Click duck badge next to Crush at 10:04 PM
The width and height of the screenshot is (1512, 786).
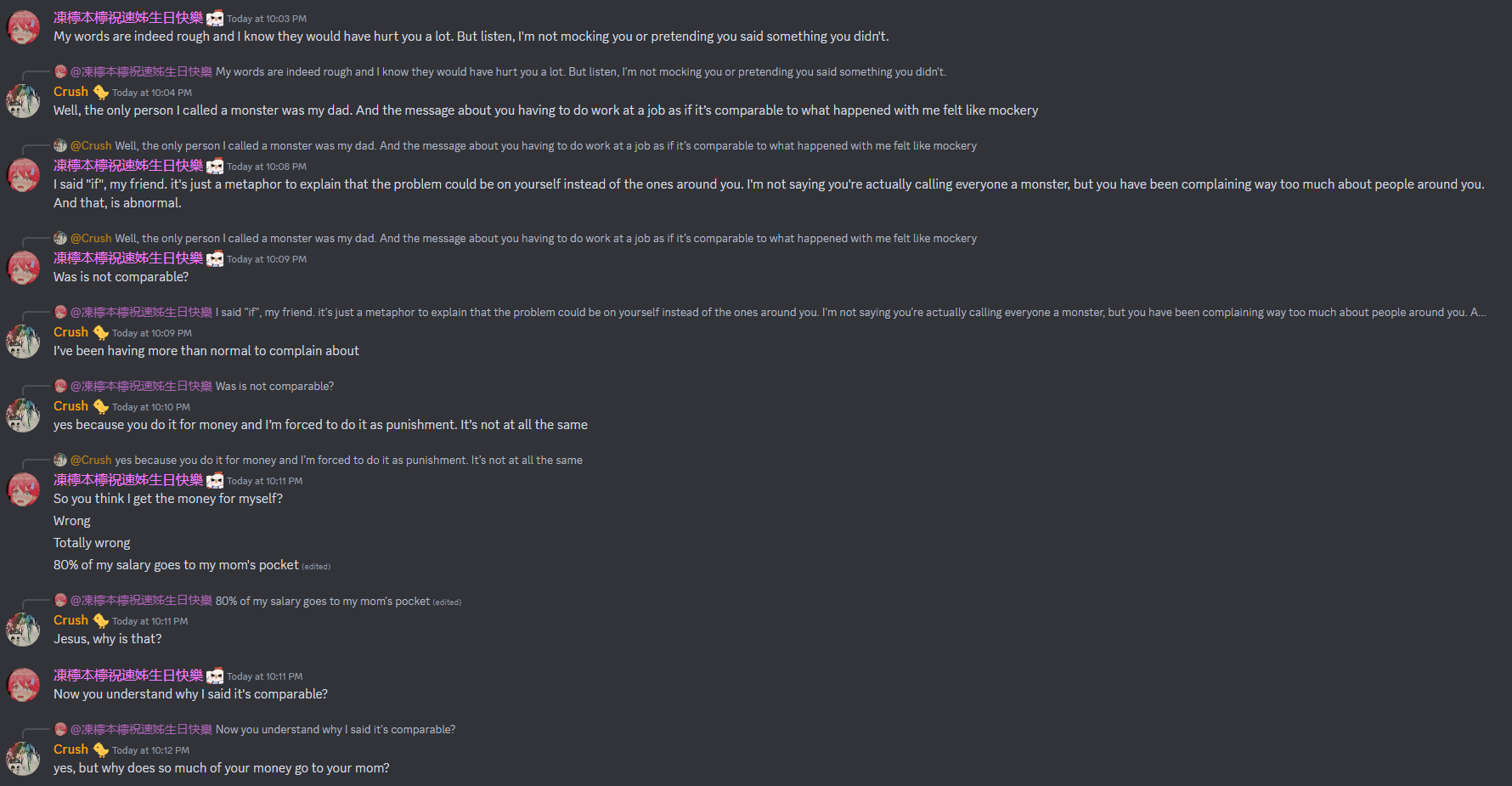tap(100, 92)
